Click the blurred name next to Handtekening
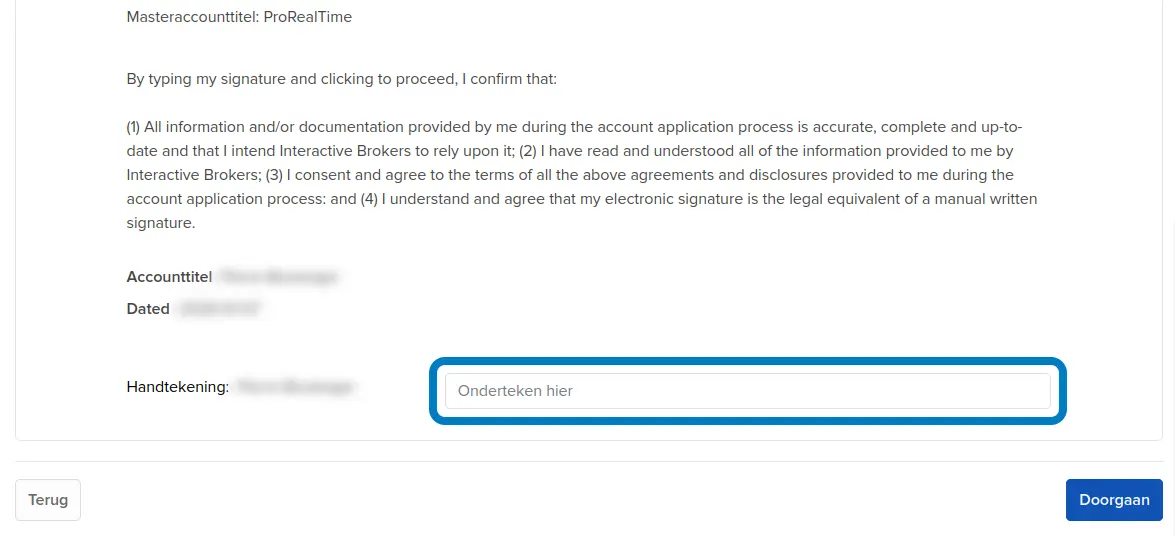Viewport: 1175px width, 536px height. coord(296,386)
